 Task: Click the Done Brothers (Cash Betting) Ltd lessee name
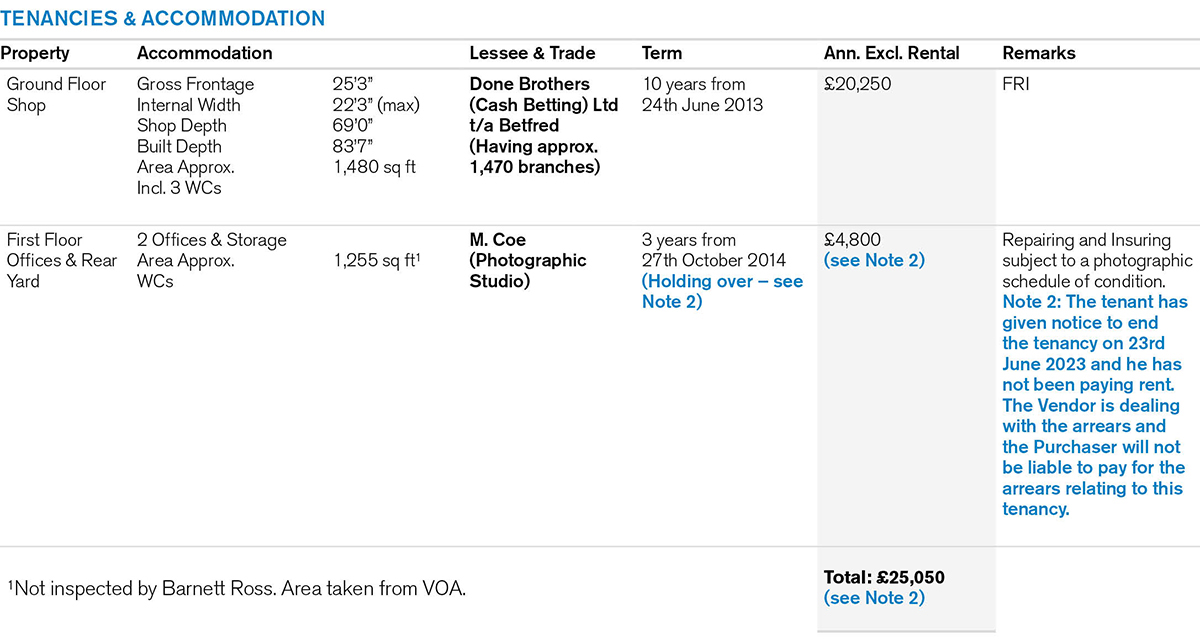544,94
